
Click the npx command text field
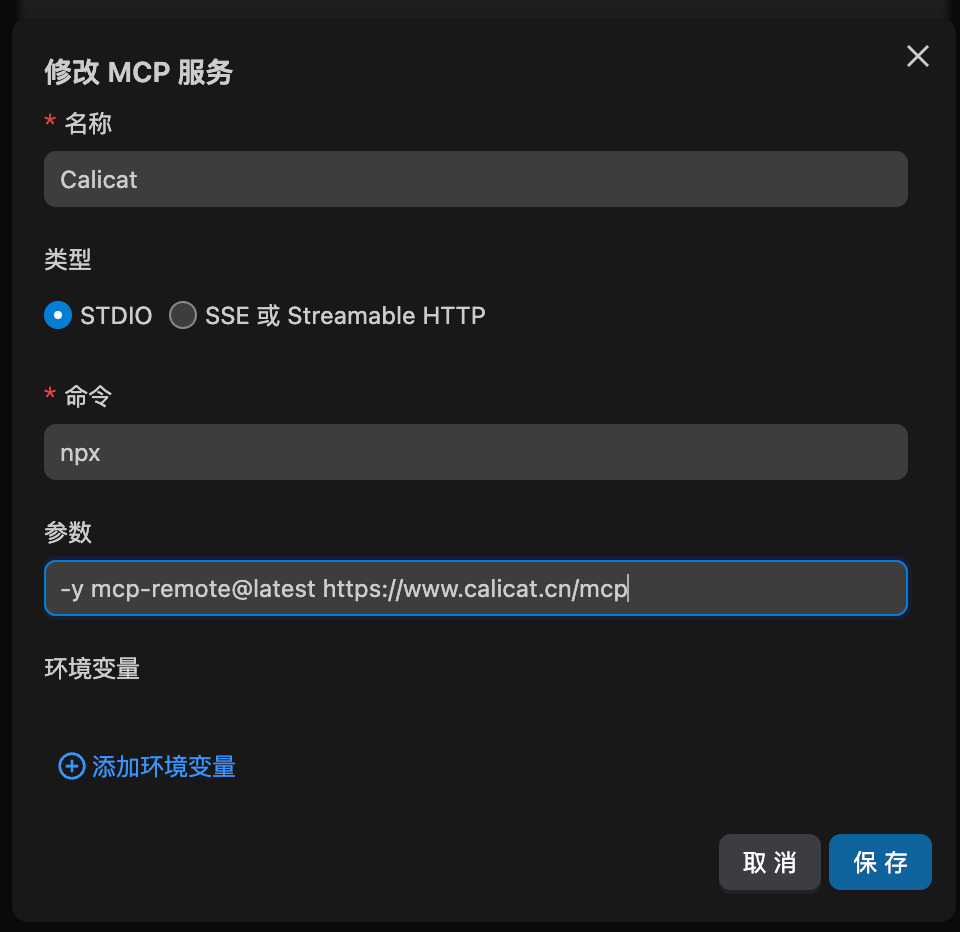point(475,452)
